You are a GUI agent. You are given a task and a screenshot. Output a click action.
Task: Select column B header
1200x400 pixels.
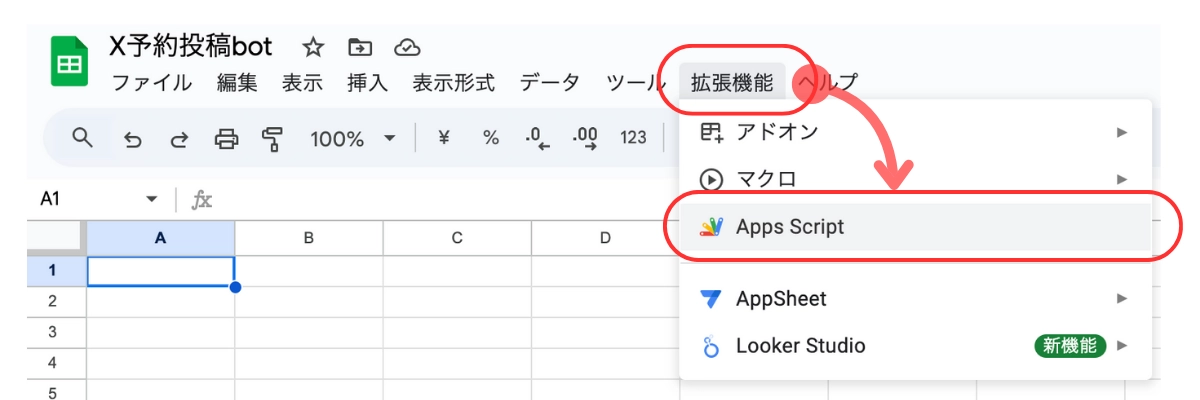click(309, 238)
